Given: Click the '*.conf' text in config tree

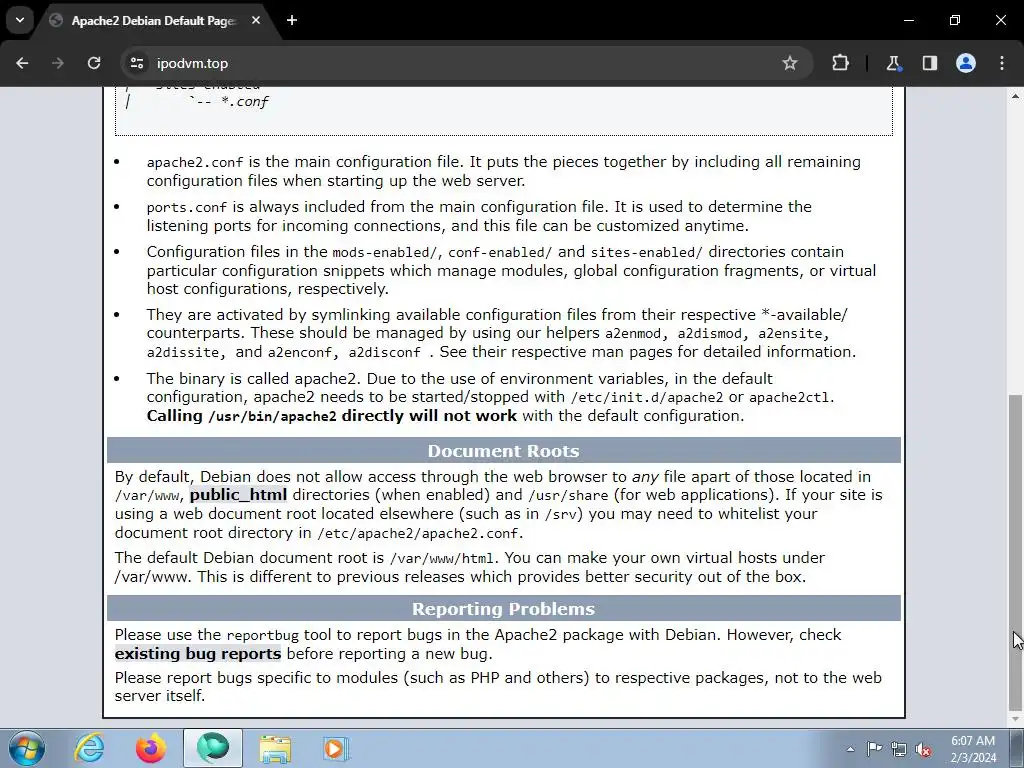Looking at the screenshot, I should pyautogui.click(x=245, y=102).
